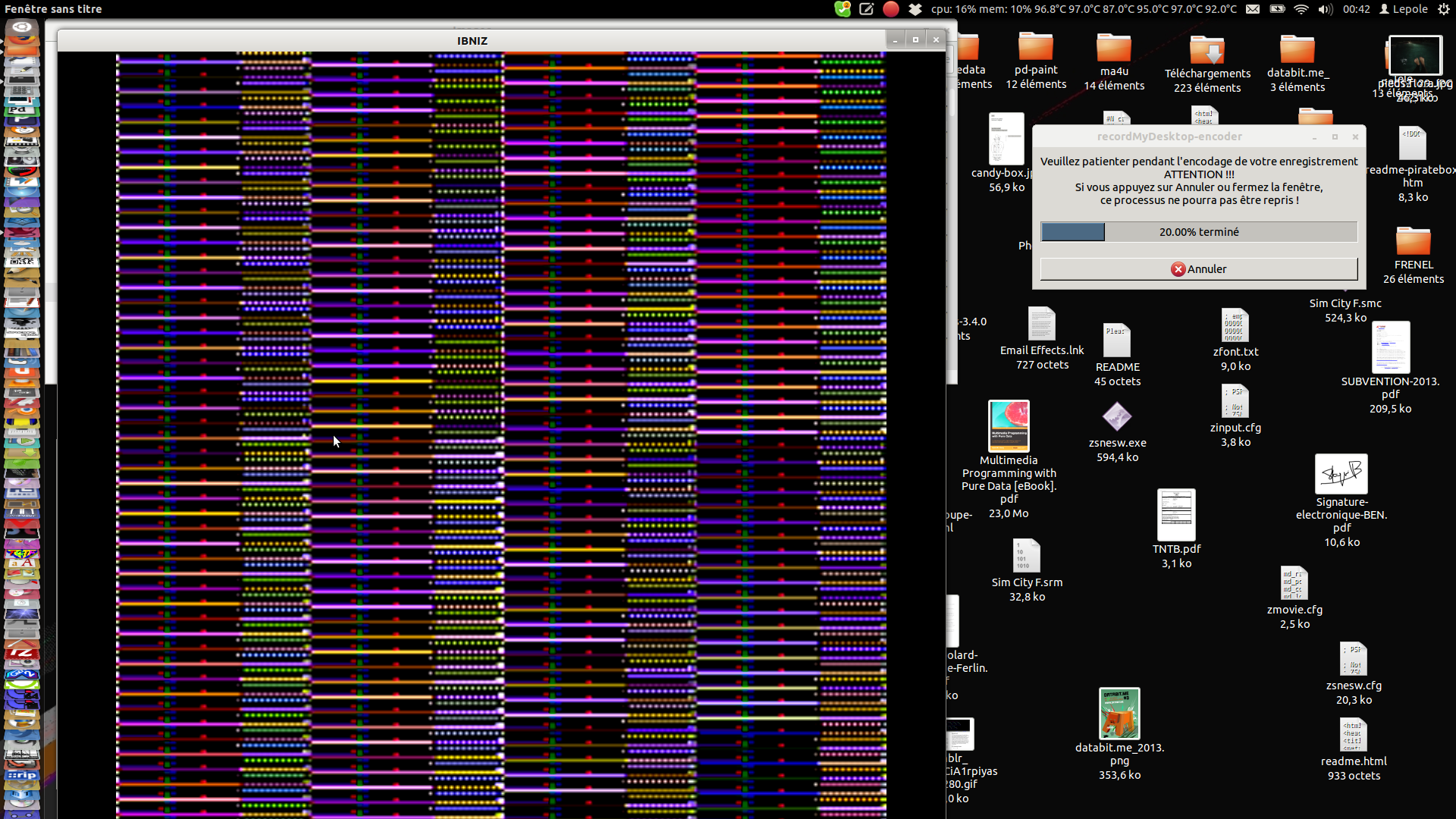Image resolution: width=1456 pixels, height=819 pixels.
Task: Open the FRENEL folder
Action: pos(1413,243)
